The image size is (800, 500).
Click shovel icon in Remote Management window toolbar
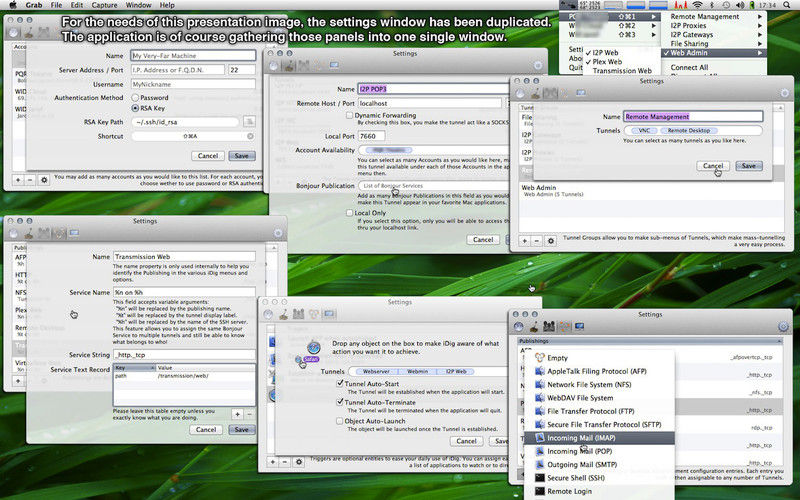coord(535,93)
